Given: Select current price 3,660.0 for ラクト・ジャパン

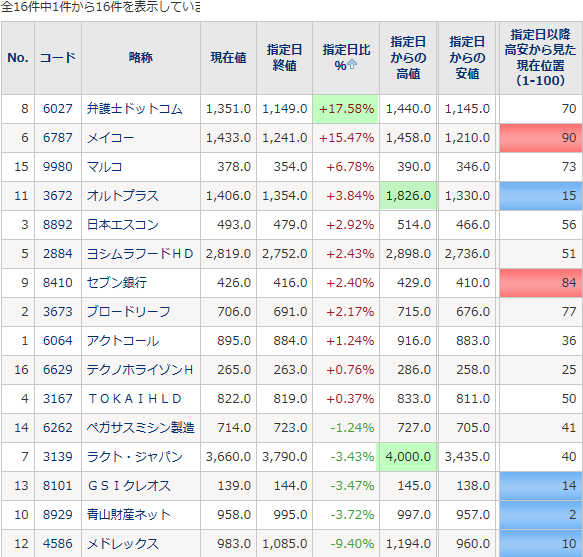Looking at the screenshot, I should (x=228, y=457).
